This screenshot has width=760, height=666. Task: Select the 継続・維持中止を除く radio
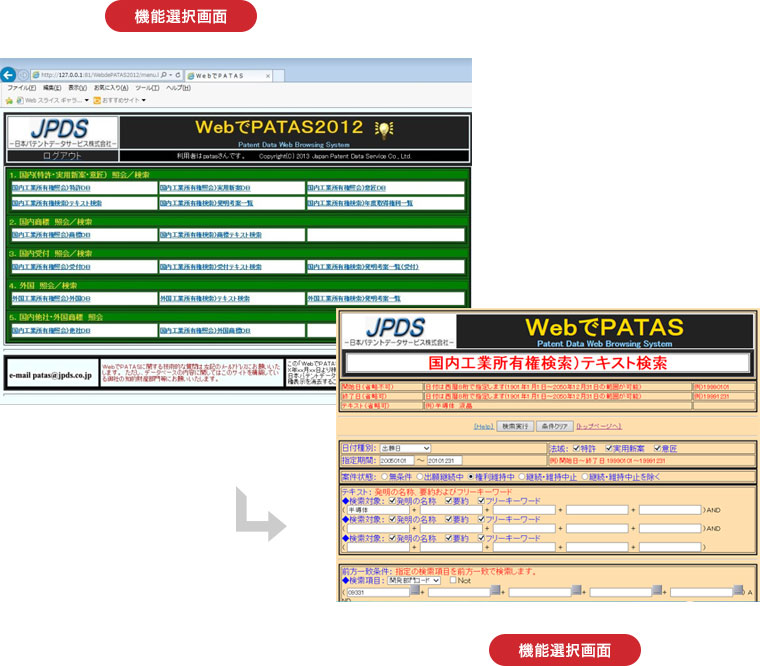585,477
